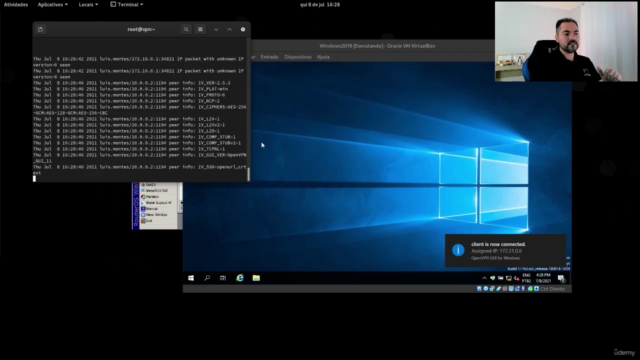
Task: Open the Windows Action Center icon
Action: click(x=562, y=278)
